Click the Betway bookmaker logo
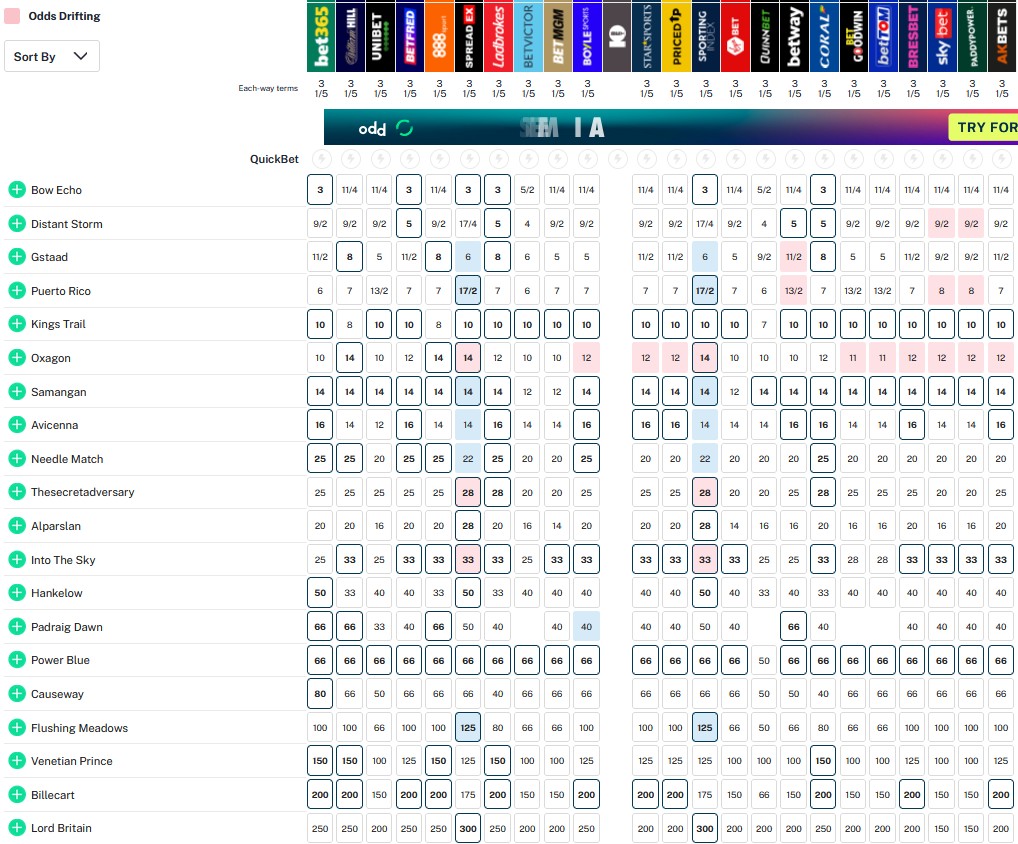The width and height of the screenshot is (1018, 844). point(794,36)
